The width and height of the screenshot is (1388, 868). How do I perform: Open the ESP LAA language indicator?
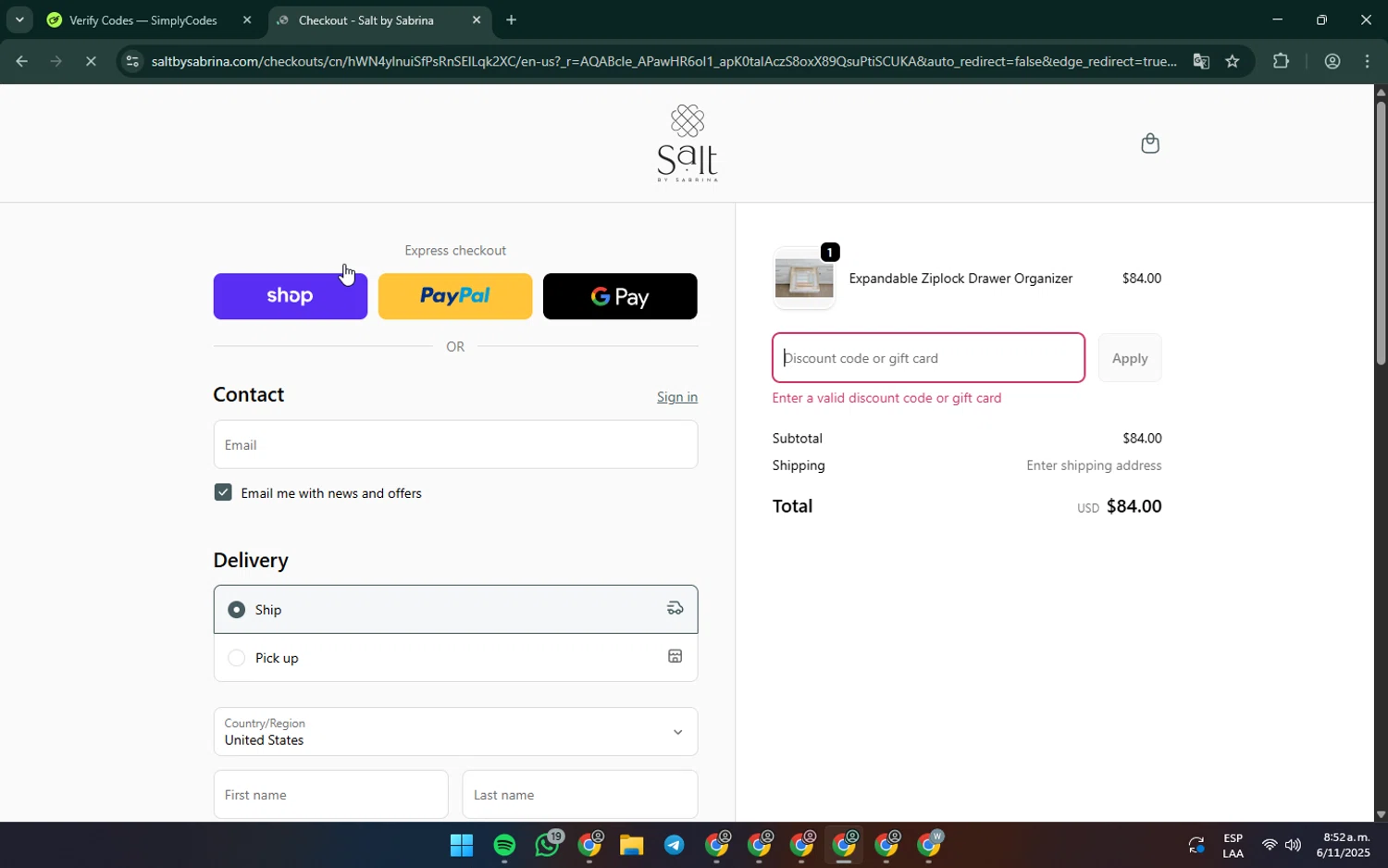1233,845
